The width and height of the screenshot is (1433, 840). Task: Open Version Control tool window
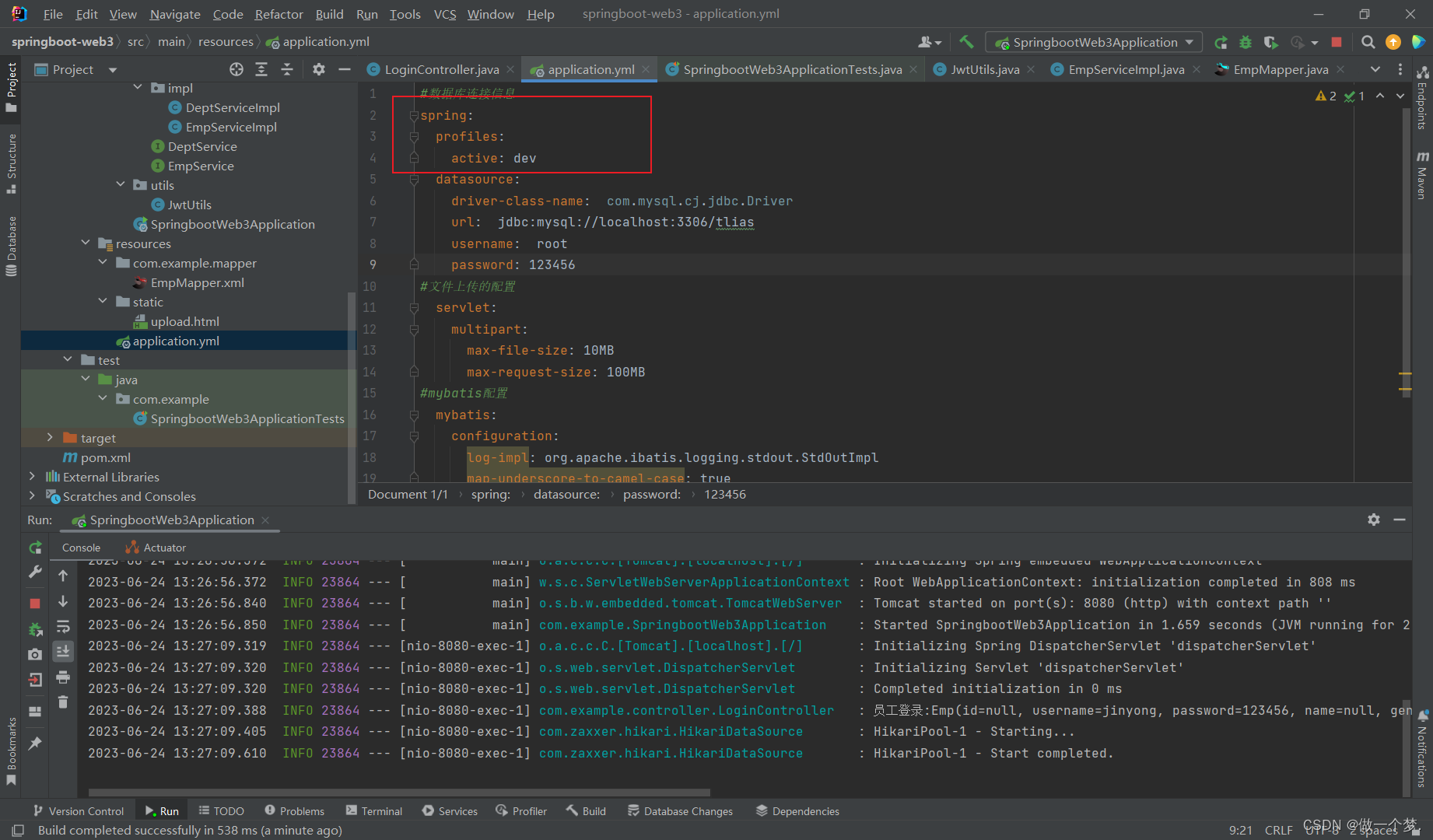tap(78, 810)
